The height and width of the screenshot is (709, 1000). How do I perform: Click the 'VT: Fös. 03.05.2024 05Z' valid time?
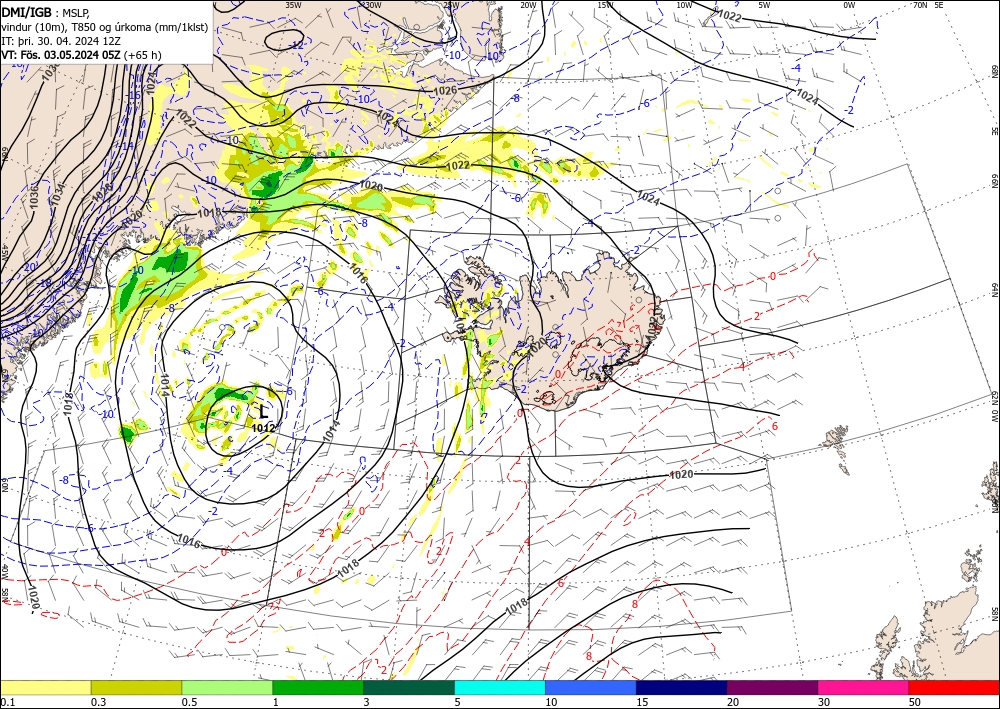click(61, 55)
